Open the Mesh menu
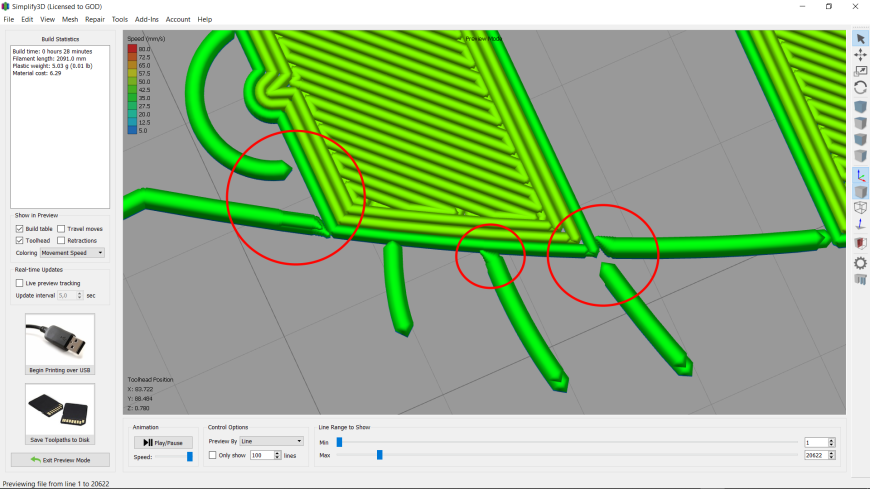This screenshot has width=870, height=489. (70, 19)
